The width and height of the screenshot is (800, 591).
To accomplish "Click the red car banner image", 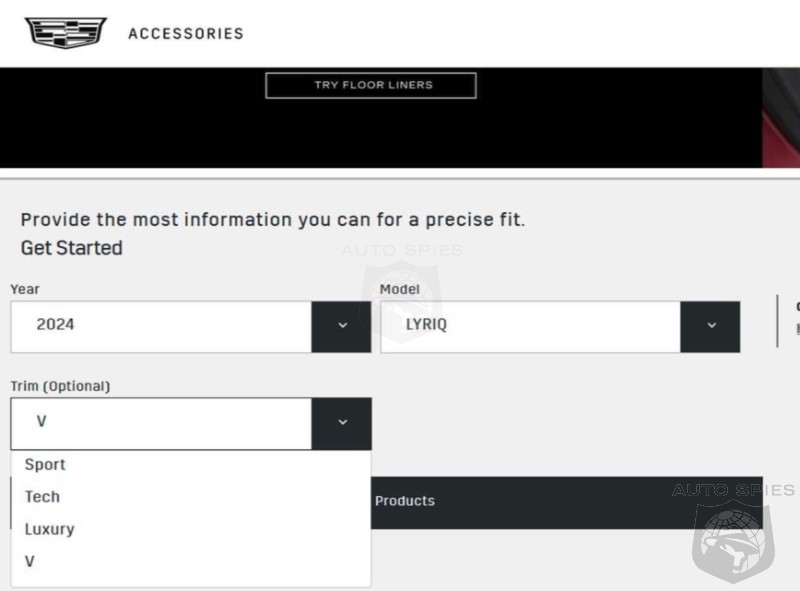I will (781, 117).
